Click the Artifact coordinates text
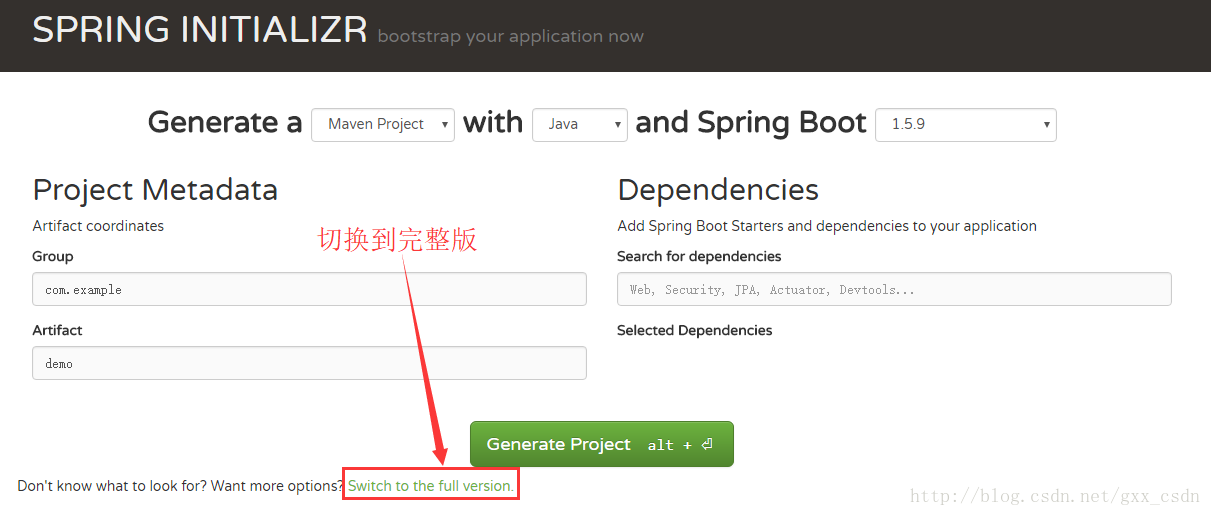1211x516 pixels. click(x=98, y=226)
